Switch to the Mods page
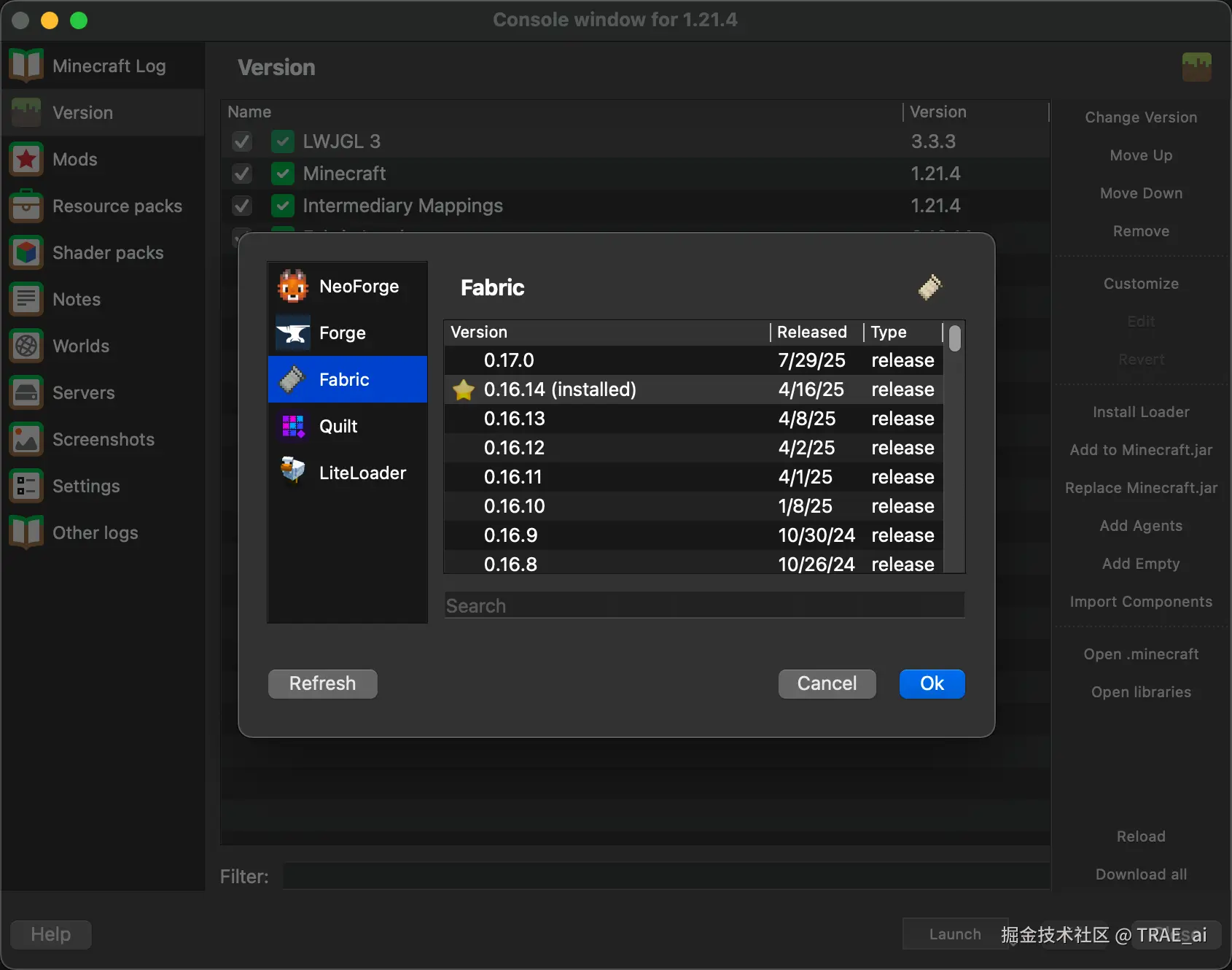Image resolution: width=1232 pixels, height=970 pixels. click(x=104, y=159)
